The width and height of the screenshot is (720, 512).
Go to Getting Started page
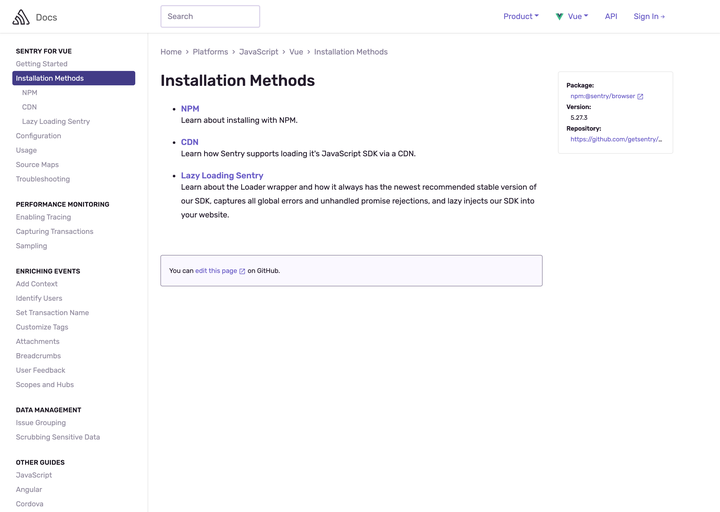click(x=42, y=64)
